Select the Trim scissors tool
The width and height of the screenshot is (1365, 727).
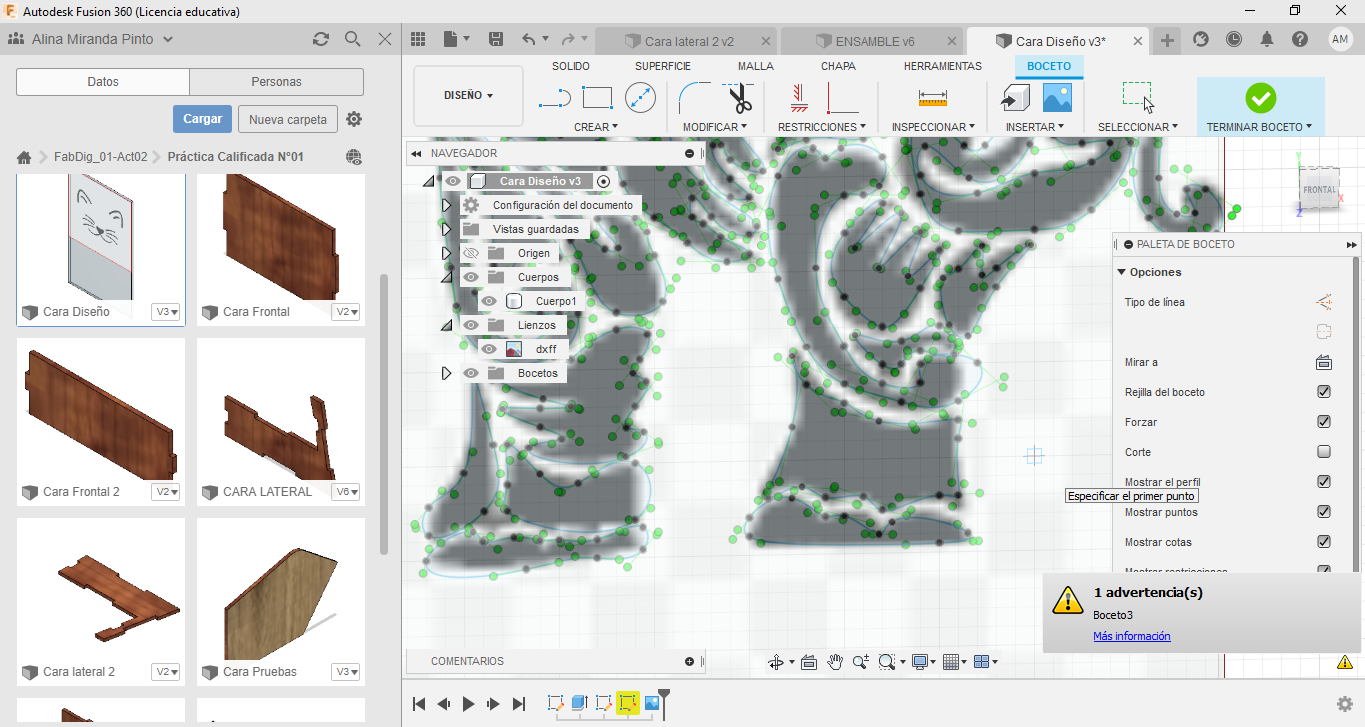(739, 98)
